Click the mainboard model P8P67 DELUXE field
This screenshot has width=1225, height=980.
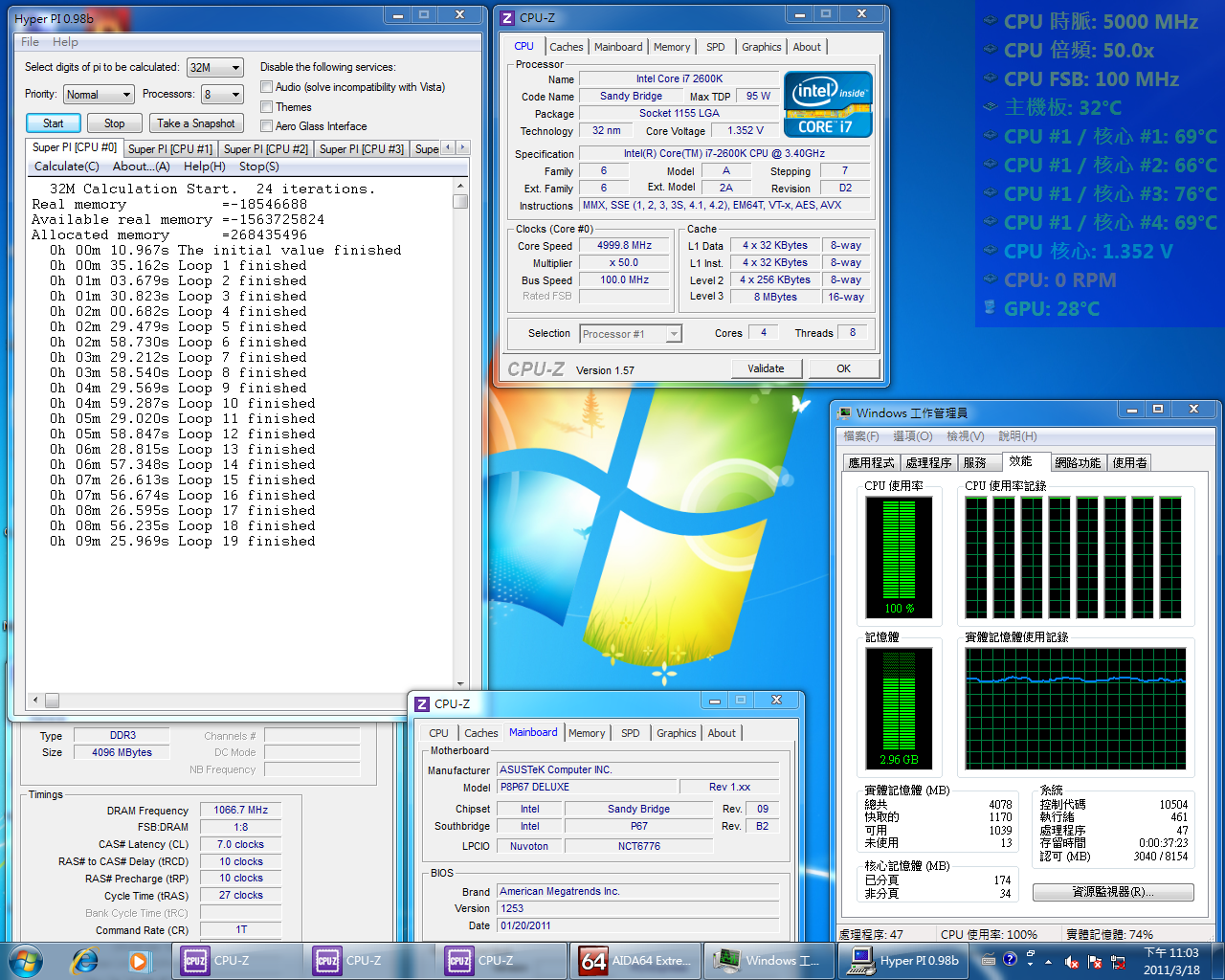587,787
